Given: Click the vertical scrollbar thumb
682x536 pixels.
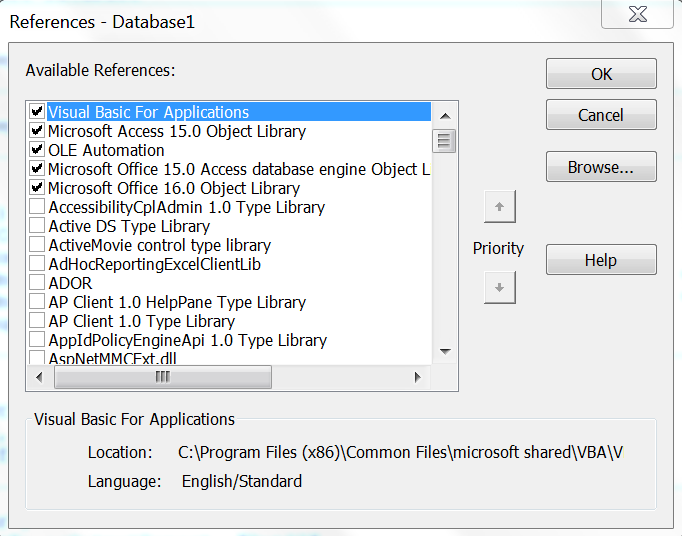Looking at the screenshot, I should pyautogui.click(x=444, y=141).
